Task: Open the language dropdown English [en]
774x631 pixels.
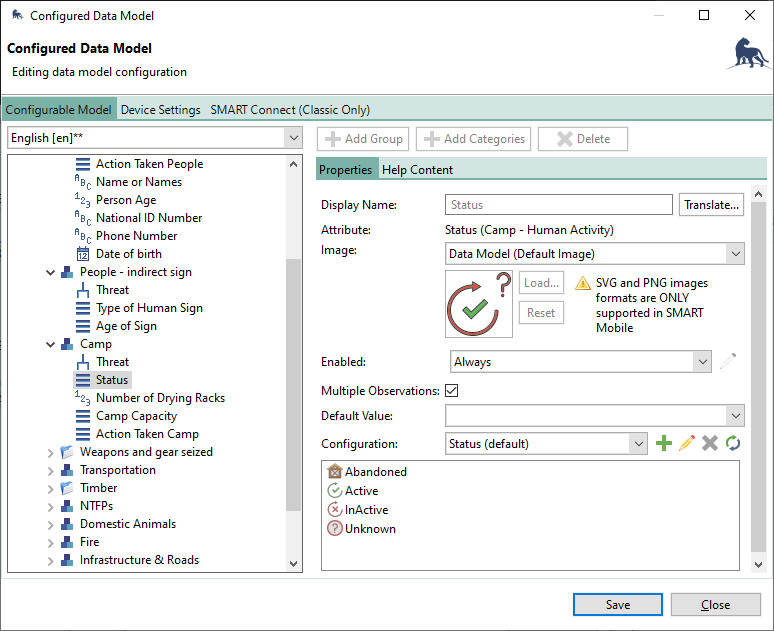Action: tap(154, 138)
